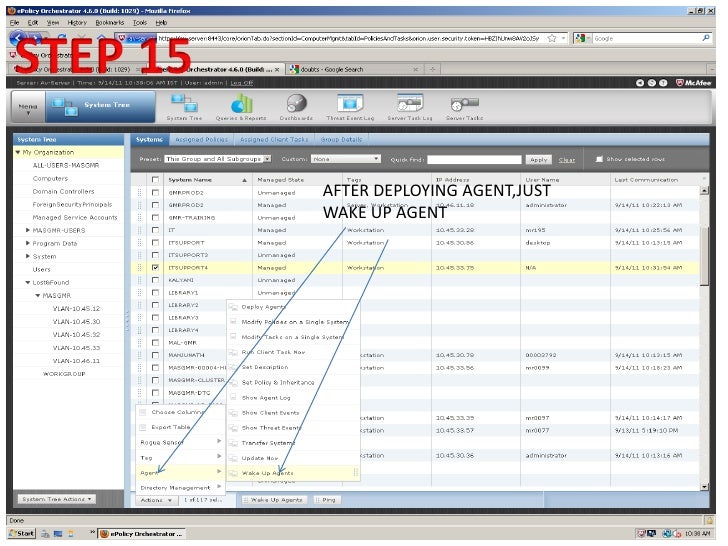Select Run Client Task Now entry
The width and height of the screenshot is (728, 546).
(x=293, y=352)
